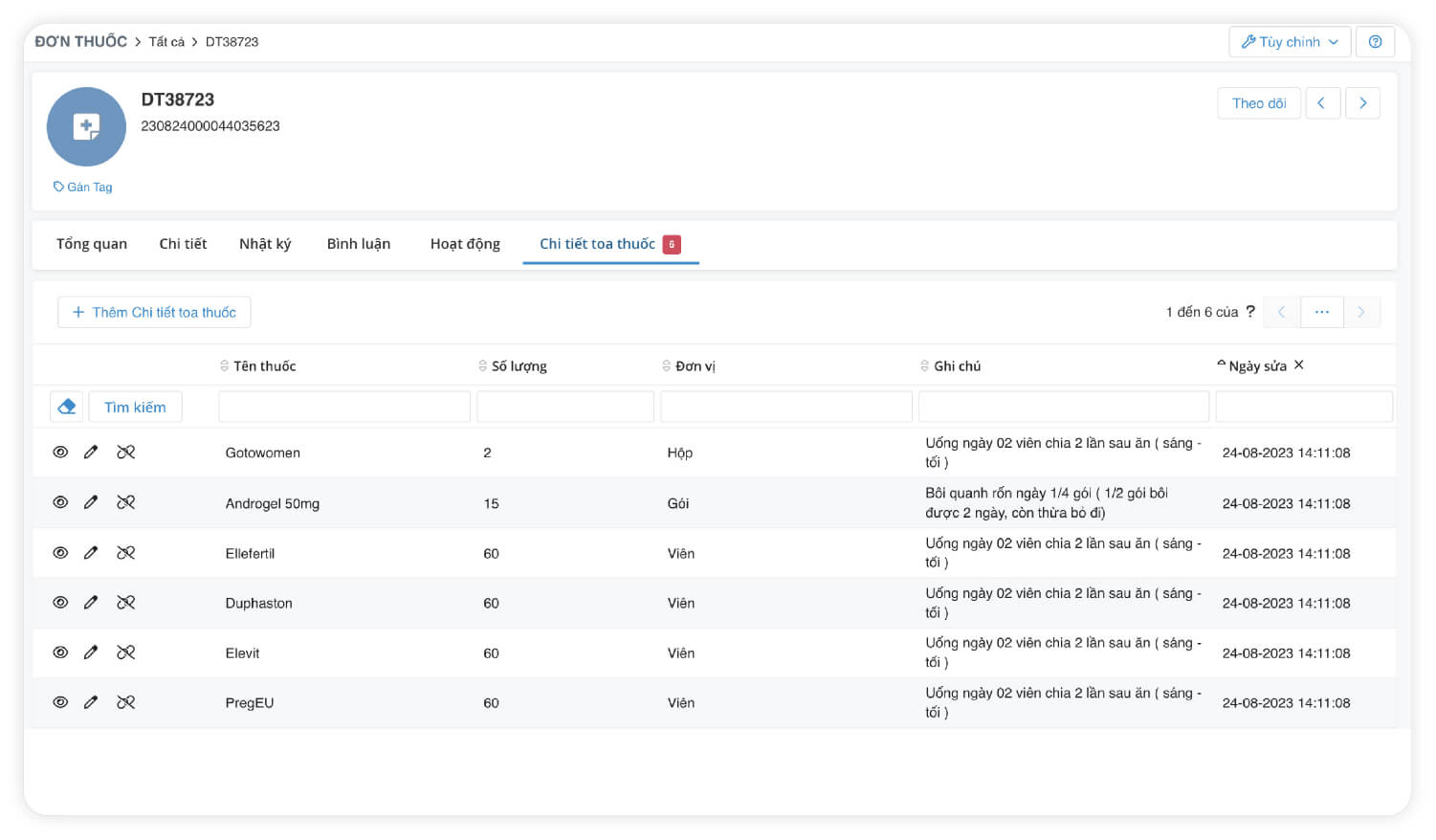
Task: Toggle the Ngày sửa sort direction
Action: pos(1251,366)
